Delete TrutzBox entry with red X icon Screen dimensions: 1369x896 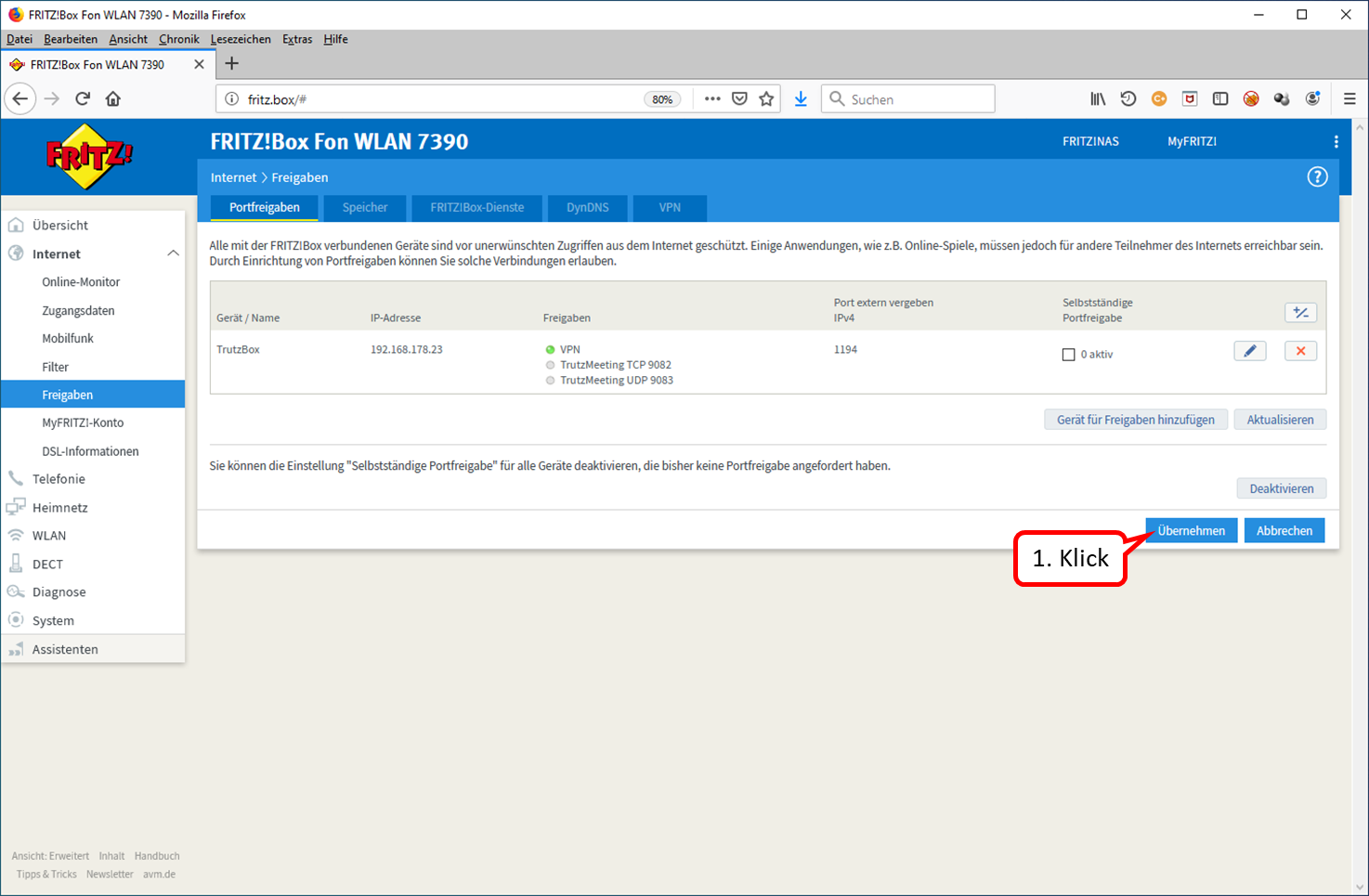[1300, 351]
